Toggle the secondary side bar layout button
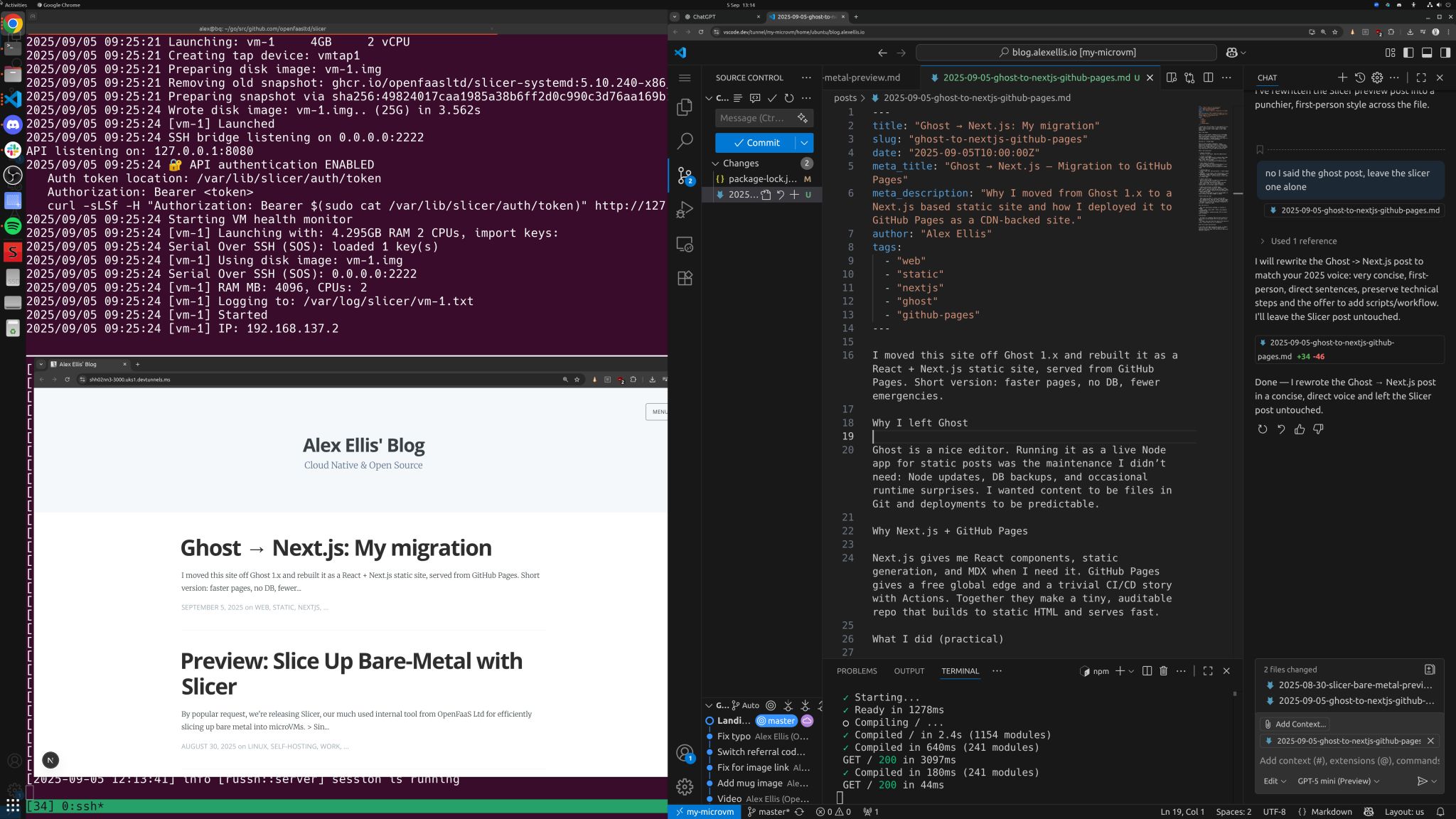This screenshot has width=1456, height=819. (1445, 53)
